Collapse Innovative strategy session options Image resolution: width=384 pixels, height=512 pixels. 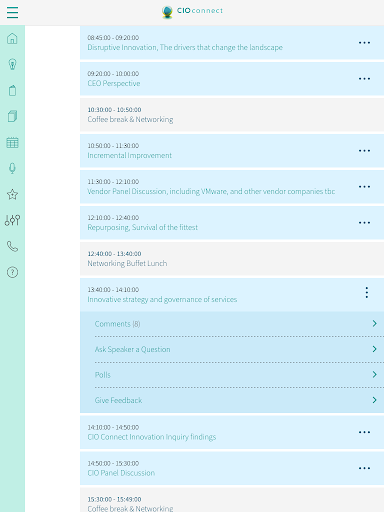pos(367,292)
